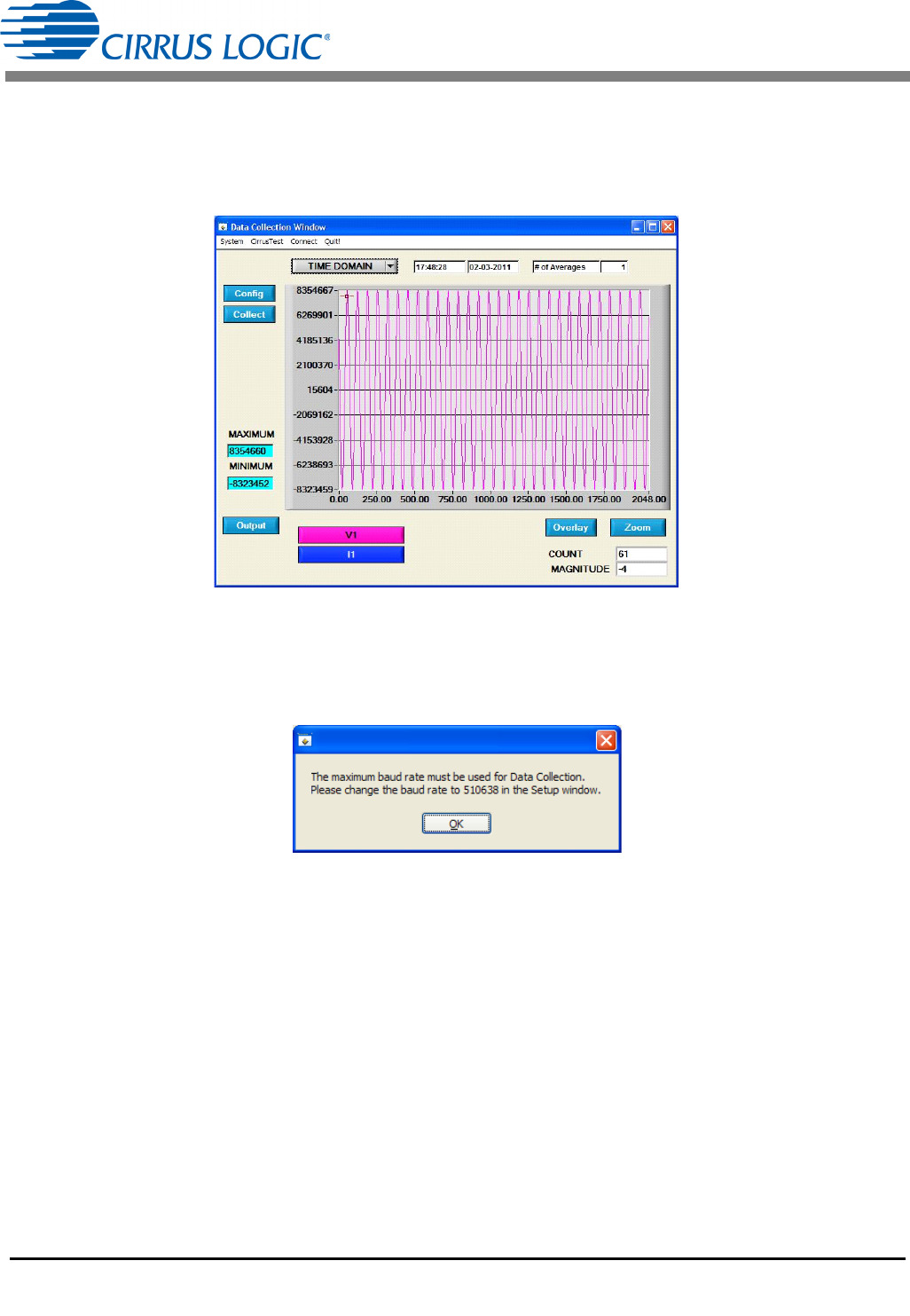
Task: Click the small icon in the dialog title bar
Action: point(305,740)
